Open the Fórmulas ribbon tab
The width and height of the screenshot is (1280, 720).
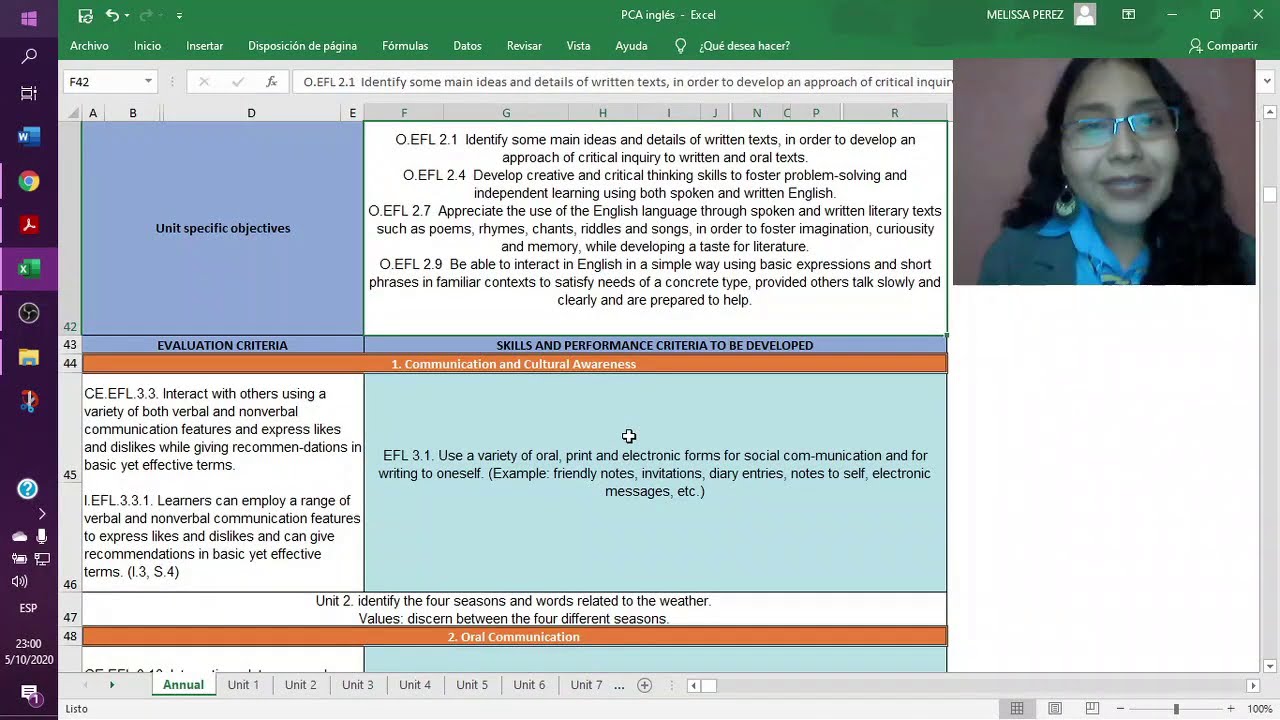405,46
